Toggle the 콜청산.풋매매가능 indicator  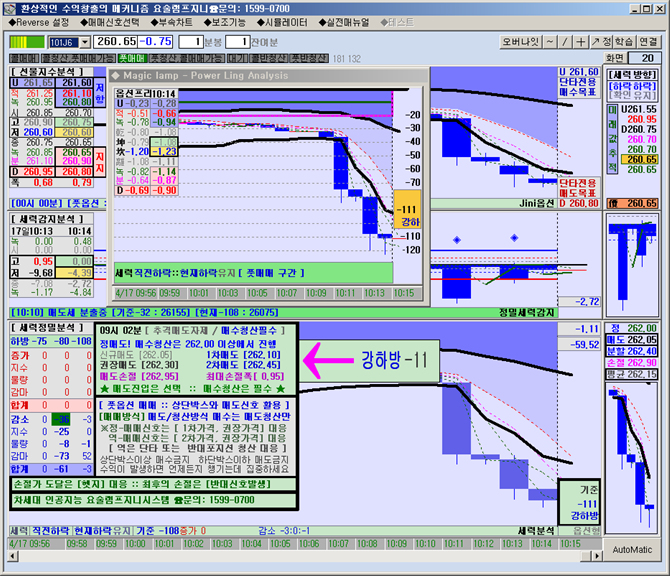click(78, 58)
